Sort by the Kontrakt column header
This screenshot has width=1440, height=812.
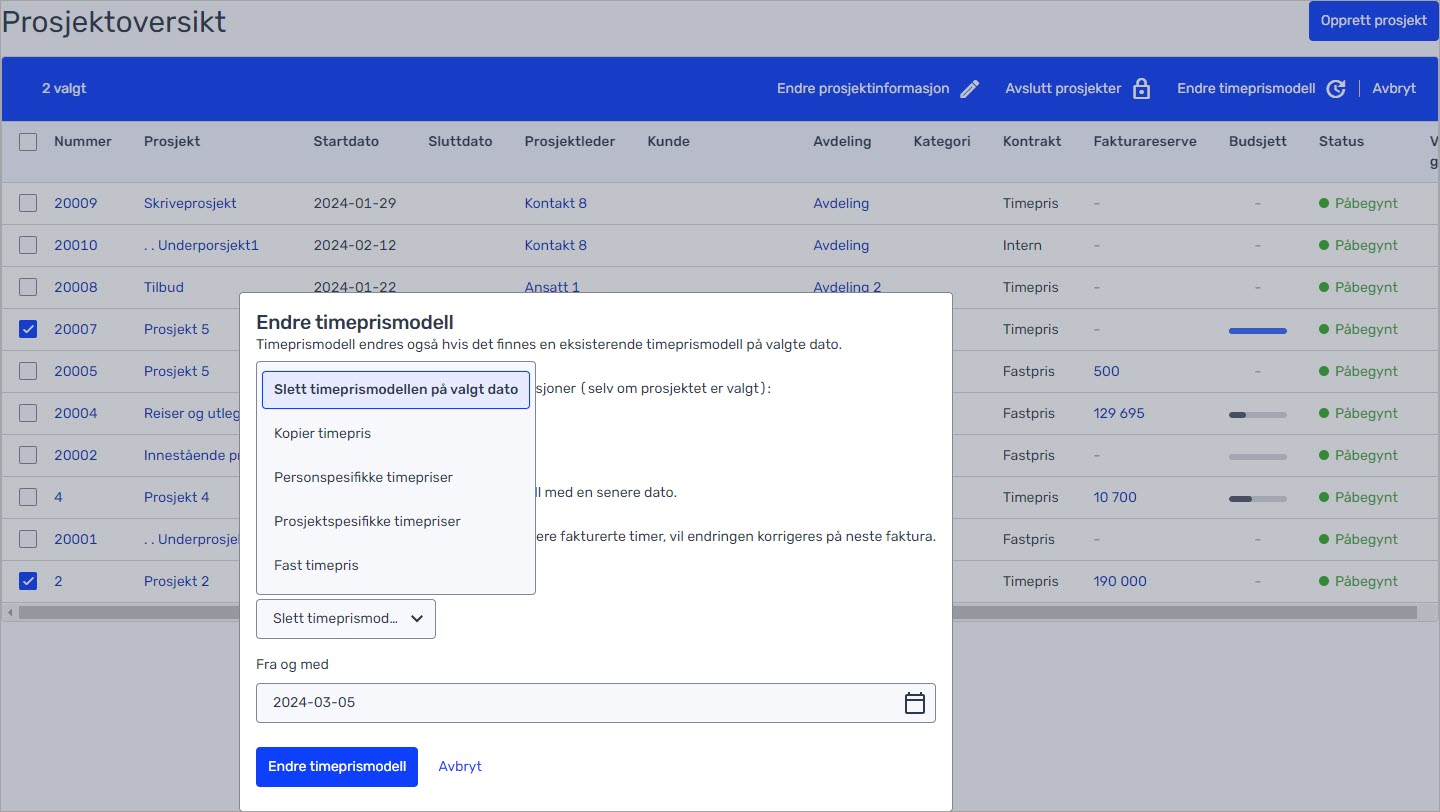pyautogui.click(x=1032, y=141)
